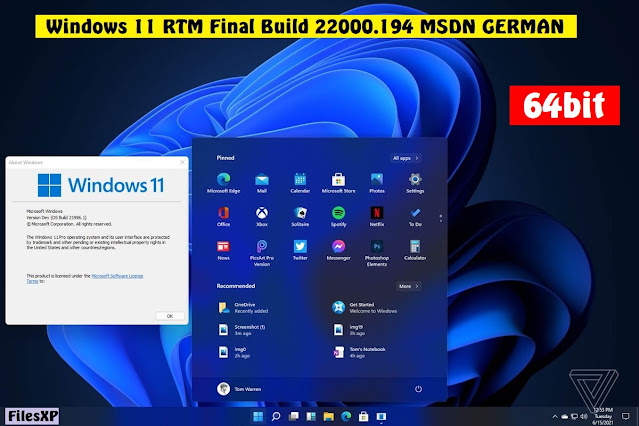The image size is (639, 426).
Task: Open Tom Warren user account menu
Action: pos(239,389)
